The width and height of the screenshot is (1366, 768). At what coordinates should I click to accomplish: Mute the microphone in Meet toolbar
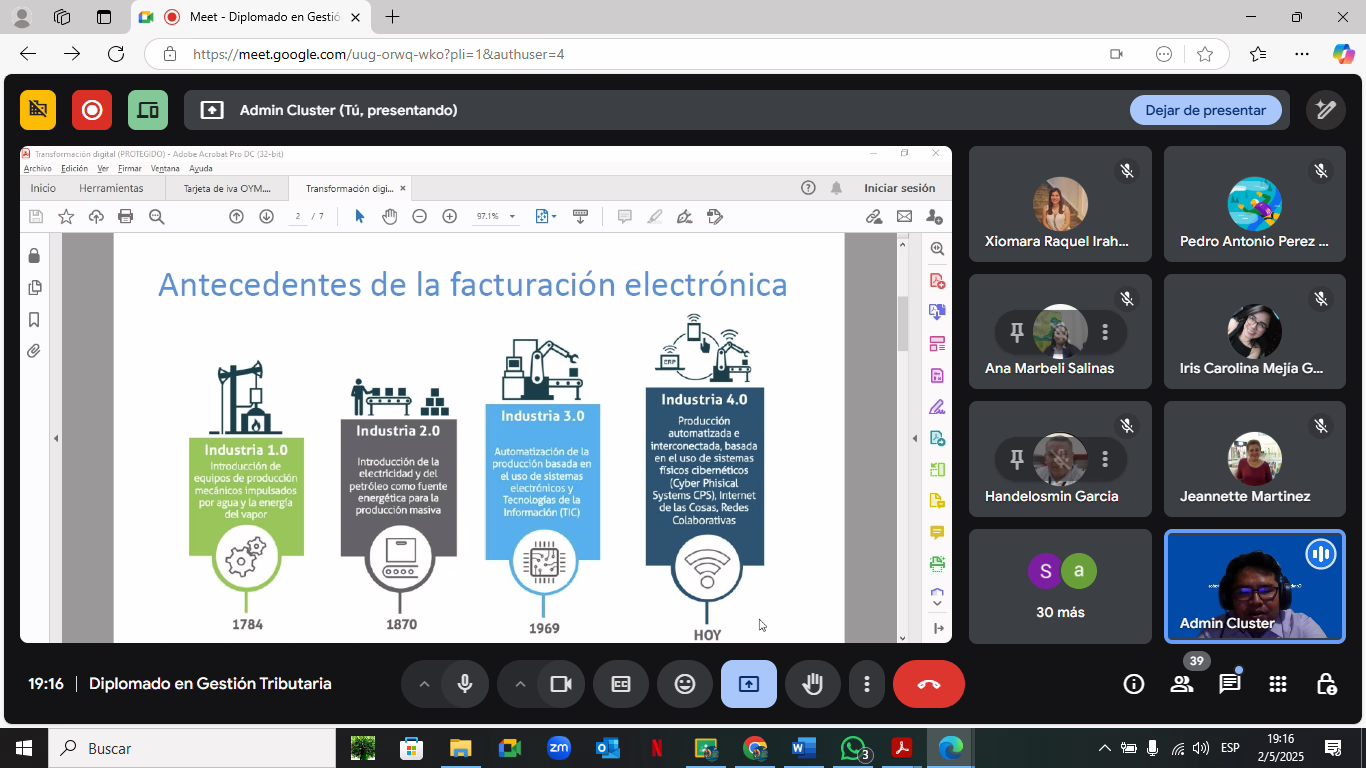tap(465, 684)
